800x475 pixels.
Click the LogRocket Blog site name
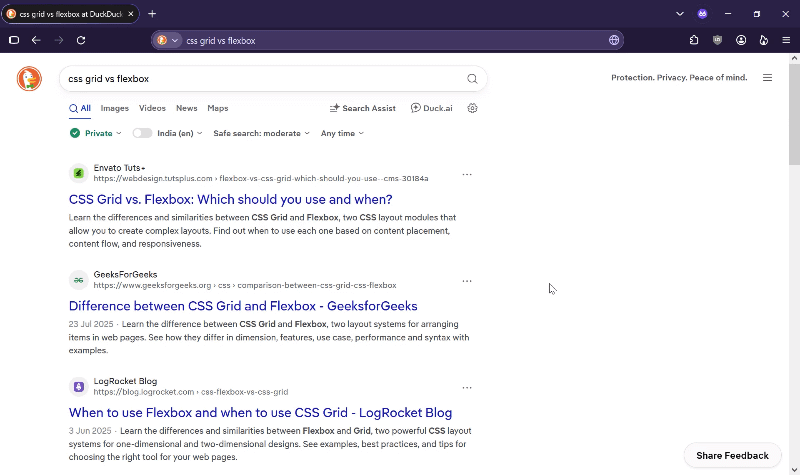coord(126,381)
